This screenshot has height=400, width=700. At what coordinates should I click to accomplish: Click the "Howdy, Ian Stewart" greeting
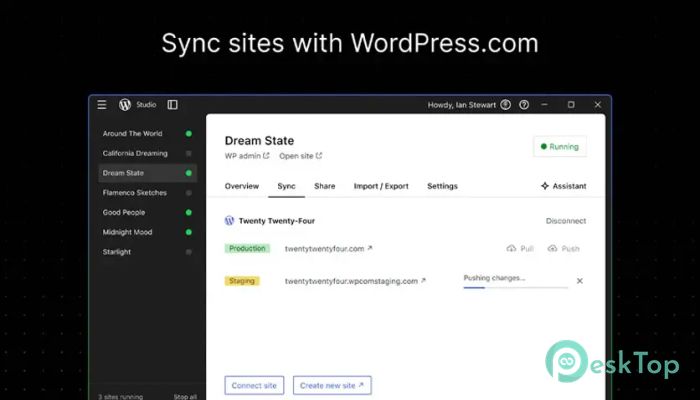[462, 105]
